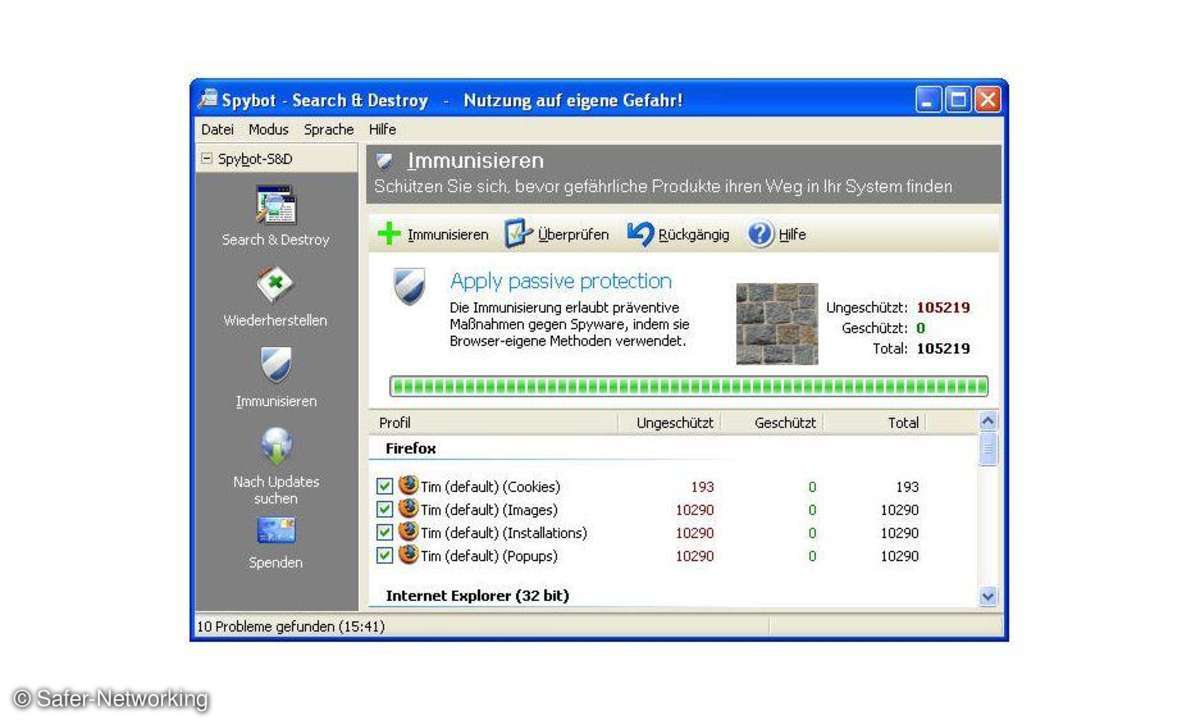Click the list scrollbar up arrow
This screenshot has height=720, width=1200.
pyautogui.click(x=988, y=422)
